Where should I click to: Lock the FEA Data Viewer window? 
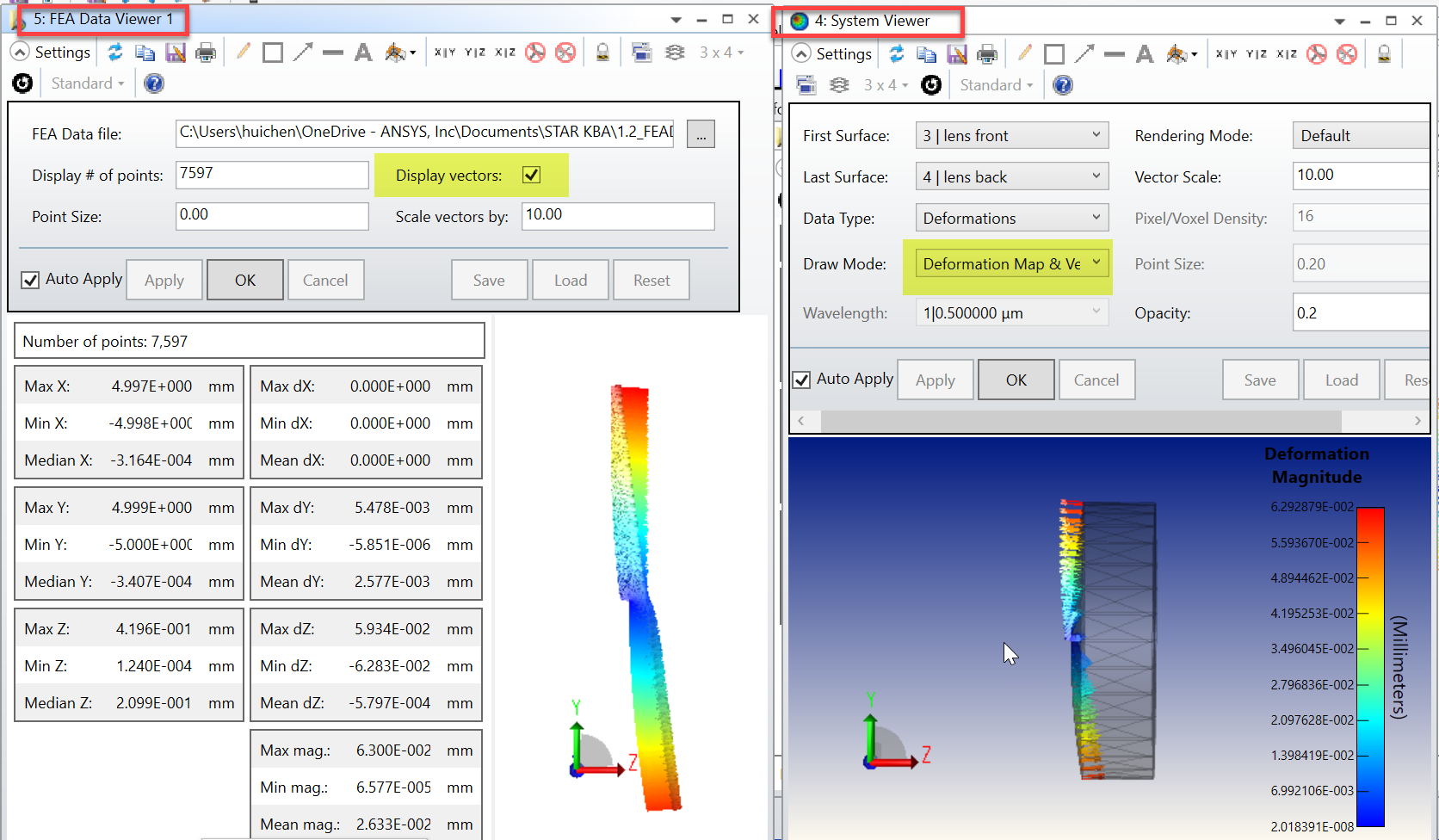pyautogui.click(x=603, y=52)
